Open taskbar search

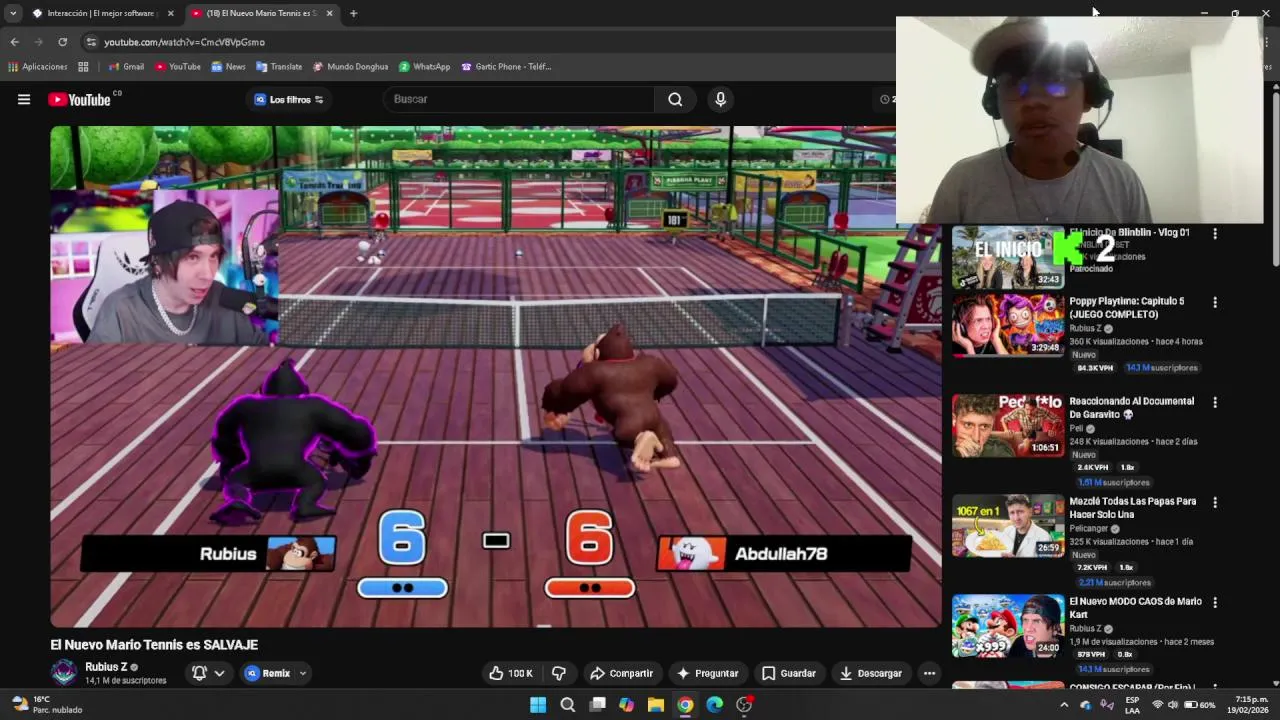(x=567, y=705)
